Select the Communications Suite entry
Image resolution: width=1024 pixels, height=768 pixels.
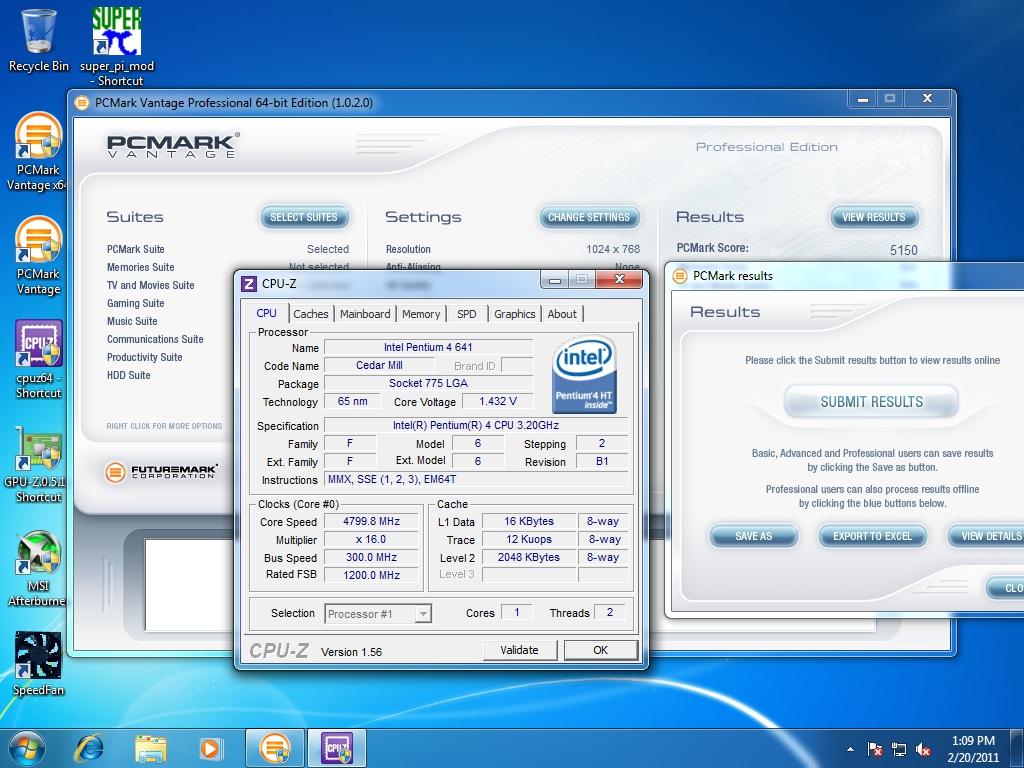(x=155, y=340)
